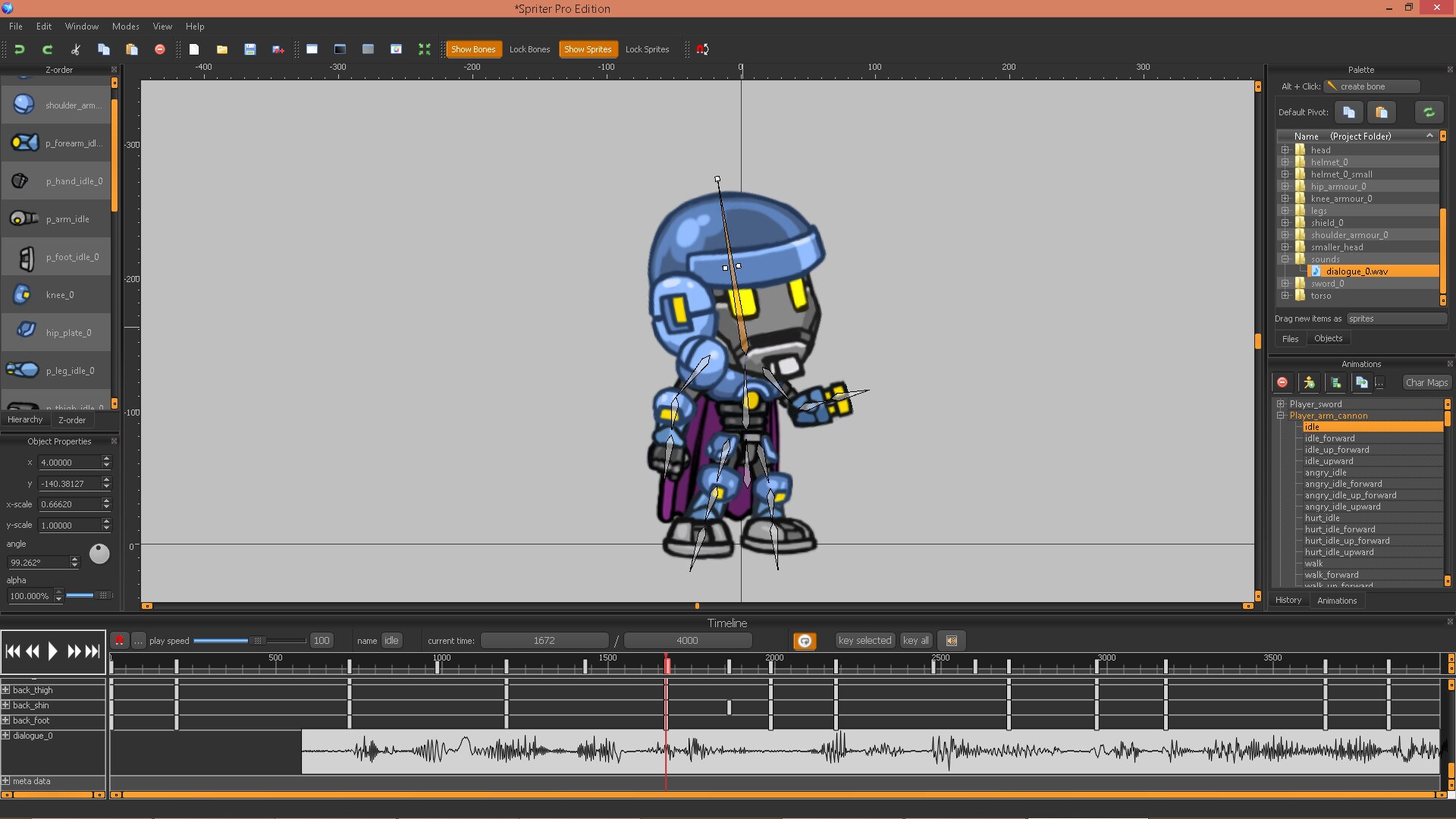The image size is (1456, 819).
Task: Open the Modes menu
Action: pos(125,26)
